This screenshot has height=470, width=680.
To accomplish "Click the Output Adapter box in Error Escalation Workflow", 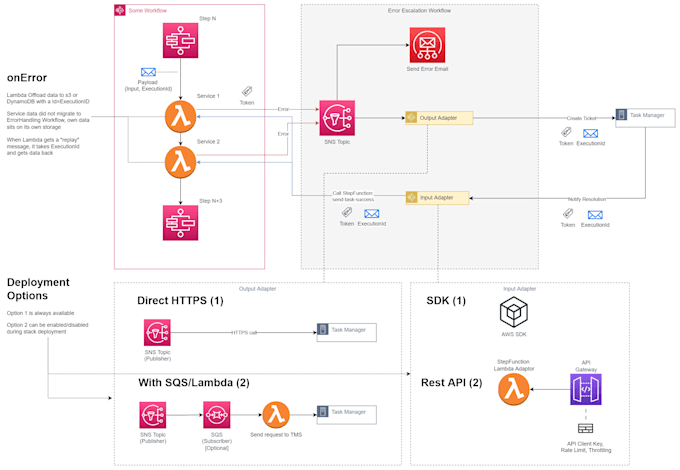I will pyautogui.click(x=439, y=118).
